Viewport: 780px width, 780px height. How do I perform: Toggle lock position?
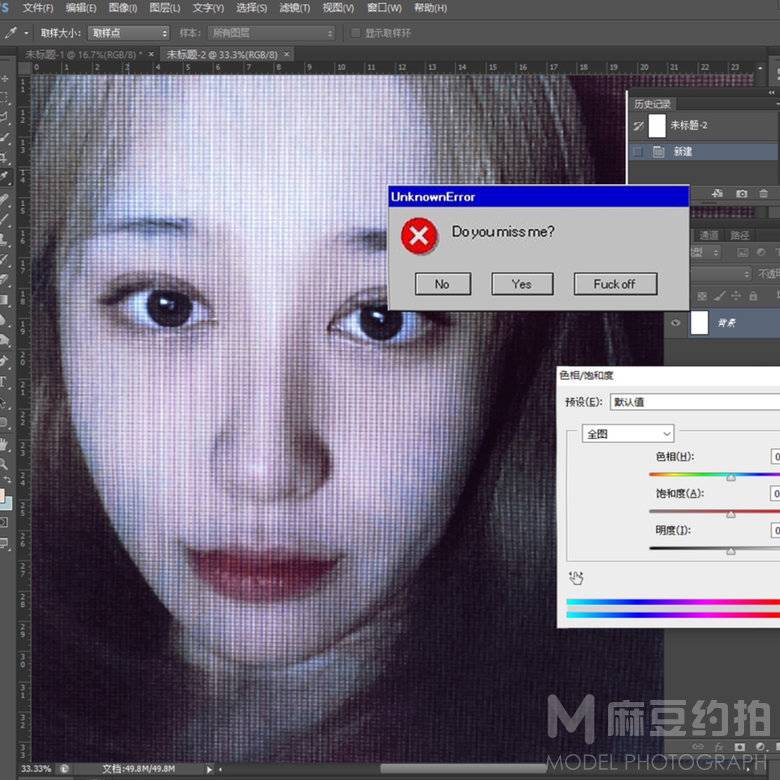[x=736, y=296]
